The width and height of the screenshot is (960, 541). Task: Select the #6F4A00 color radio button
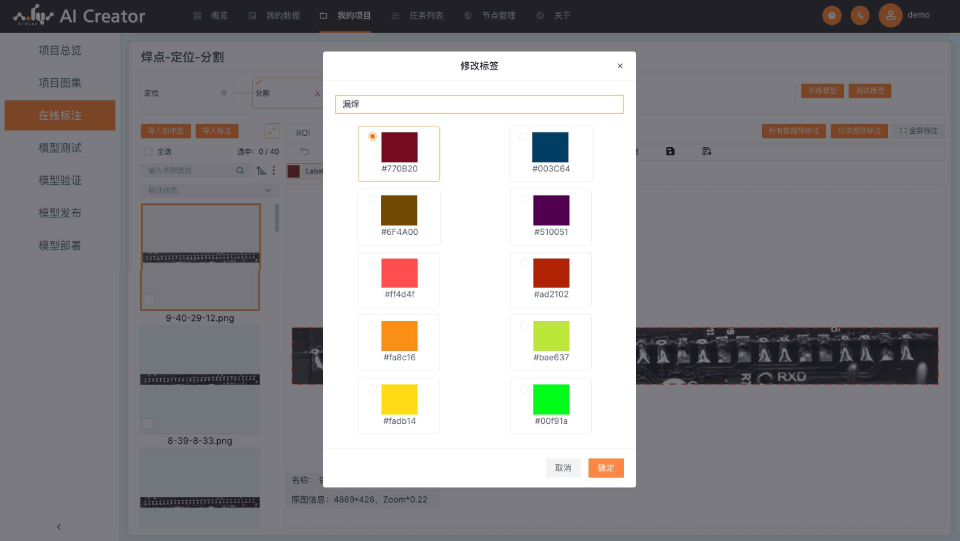[372, 200]
